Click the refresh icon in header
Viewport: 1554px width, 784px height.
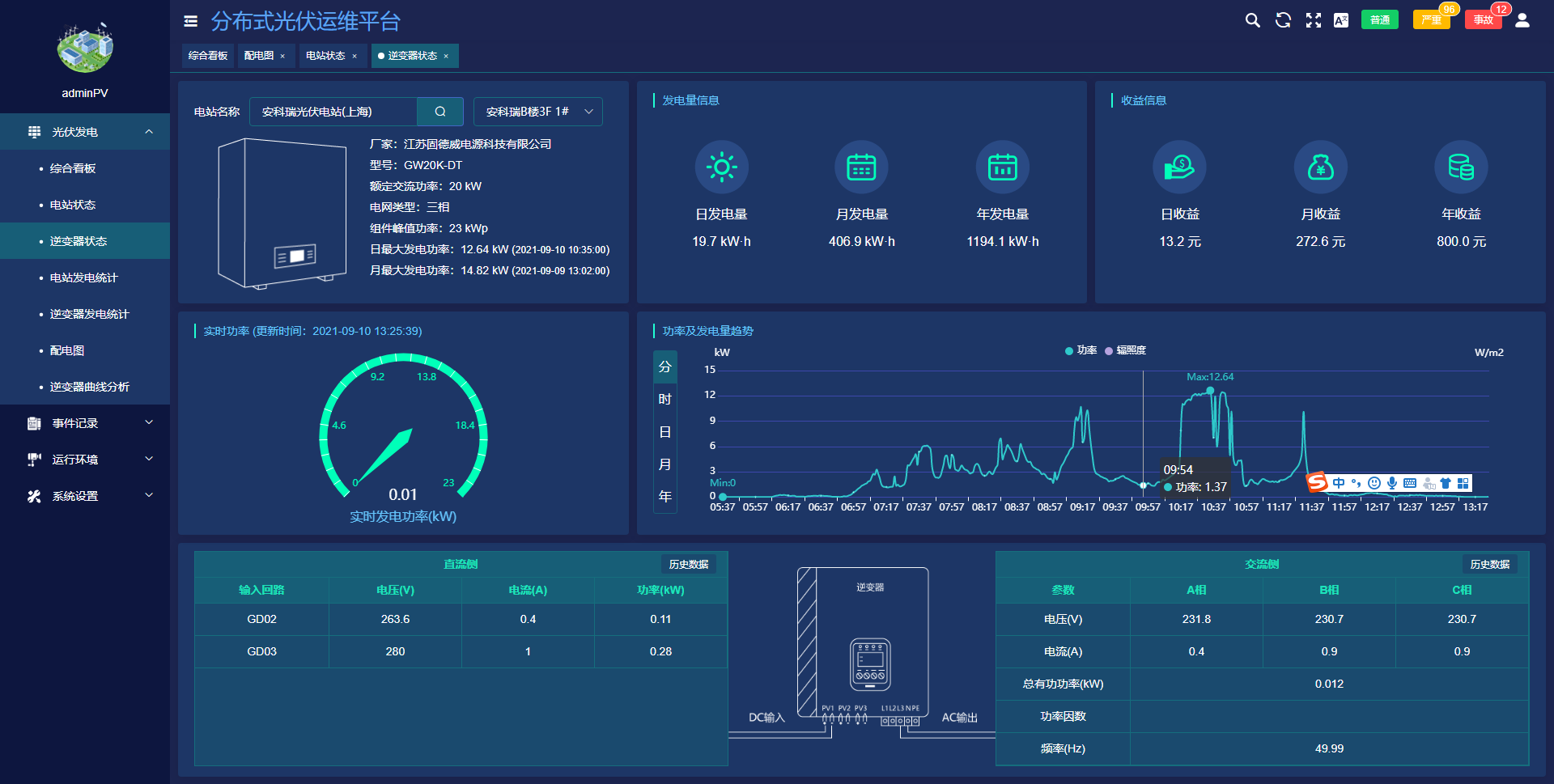1283,20
